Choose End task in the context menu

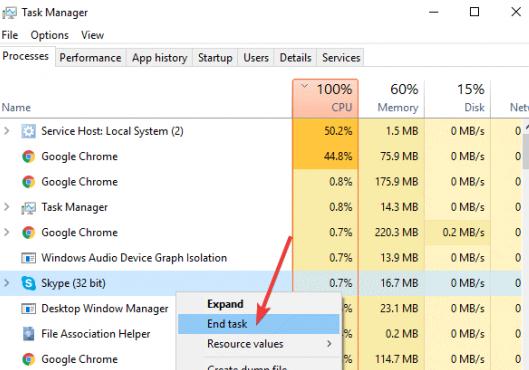pyautogui.click(x=259, y=324)
